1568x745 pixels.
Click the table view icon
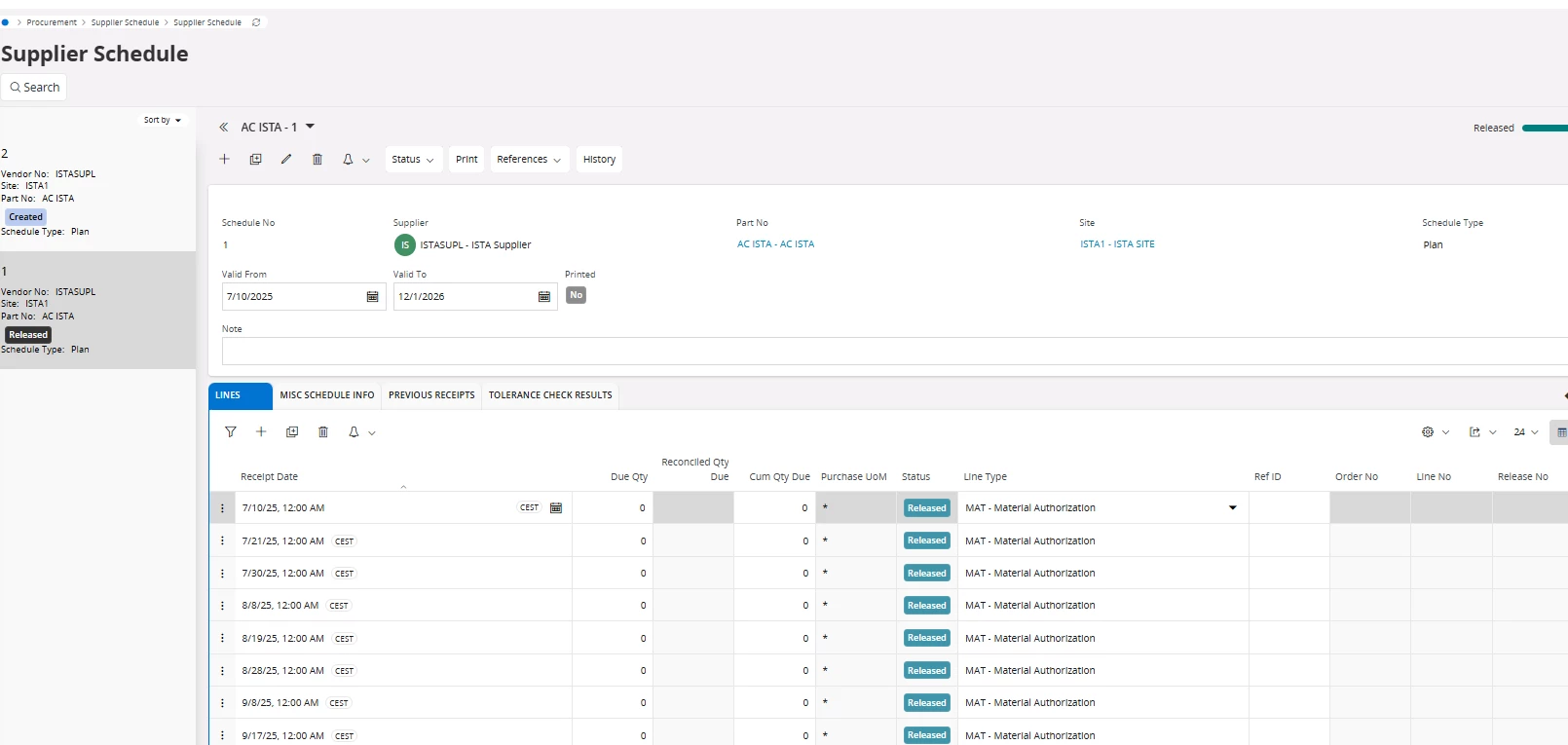1561,431
